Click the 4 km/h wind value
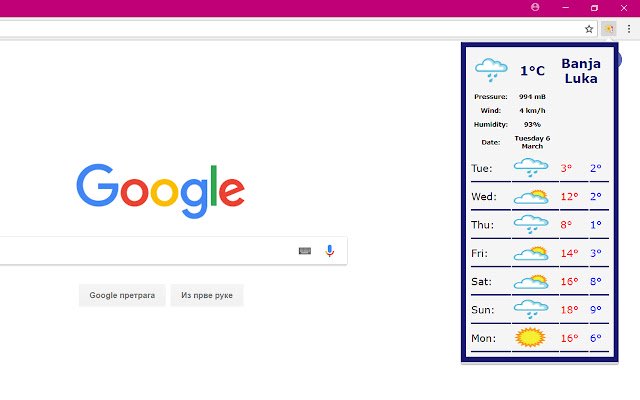The image size is (640, 400). tap(532, 111)
